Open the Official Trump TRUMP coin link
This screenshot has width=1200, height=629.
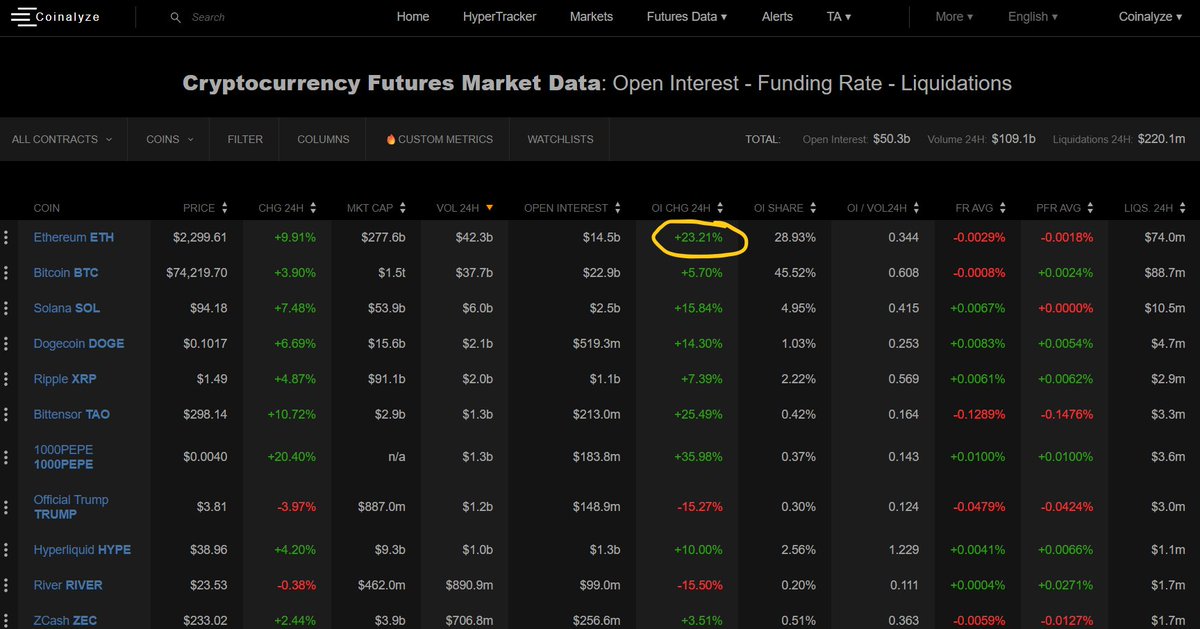pyautogui.click(x=71, y=507)
